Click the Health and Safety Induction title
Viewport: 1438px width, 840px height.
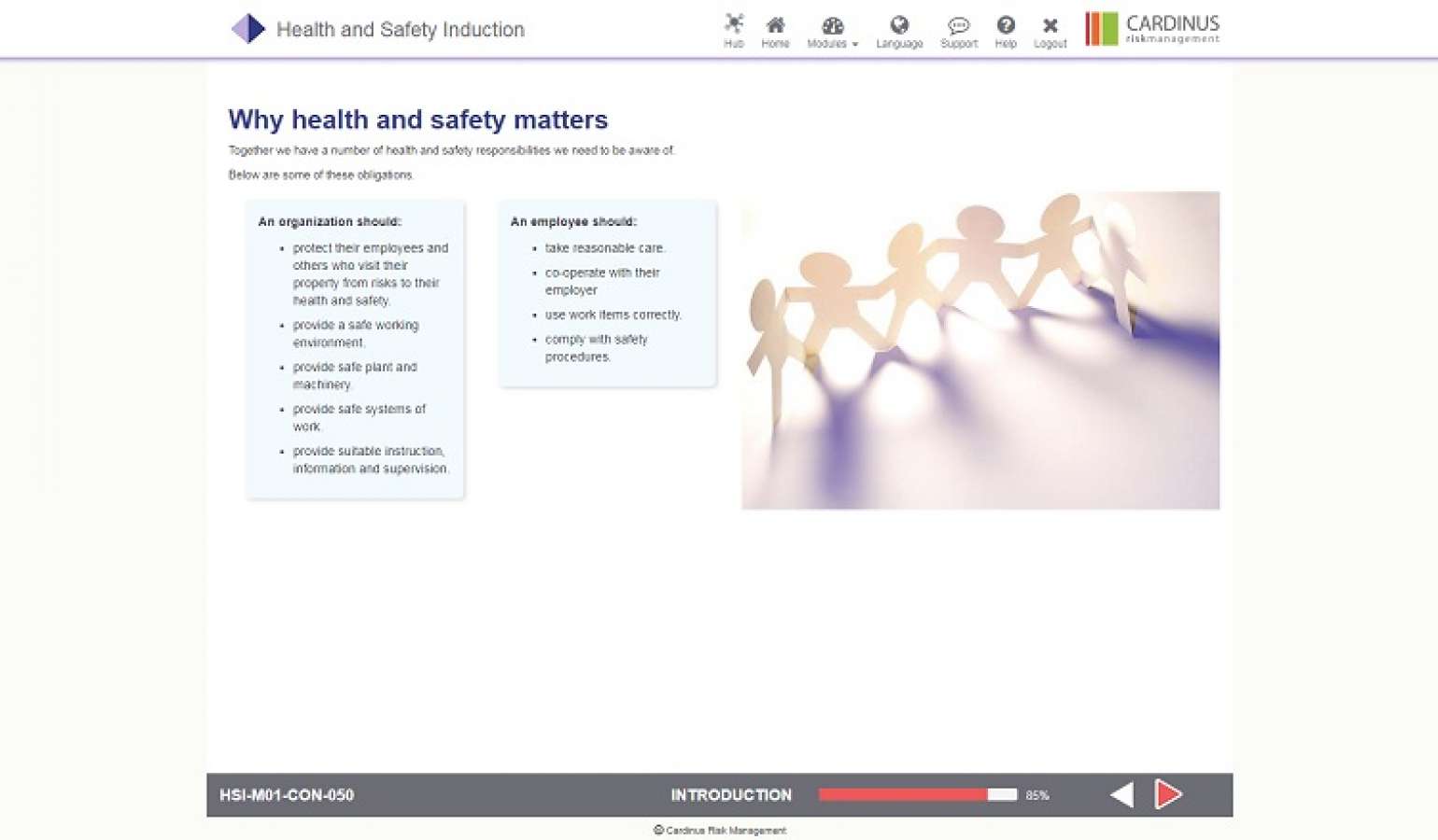[400, 31]
